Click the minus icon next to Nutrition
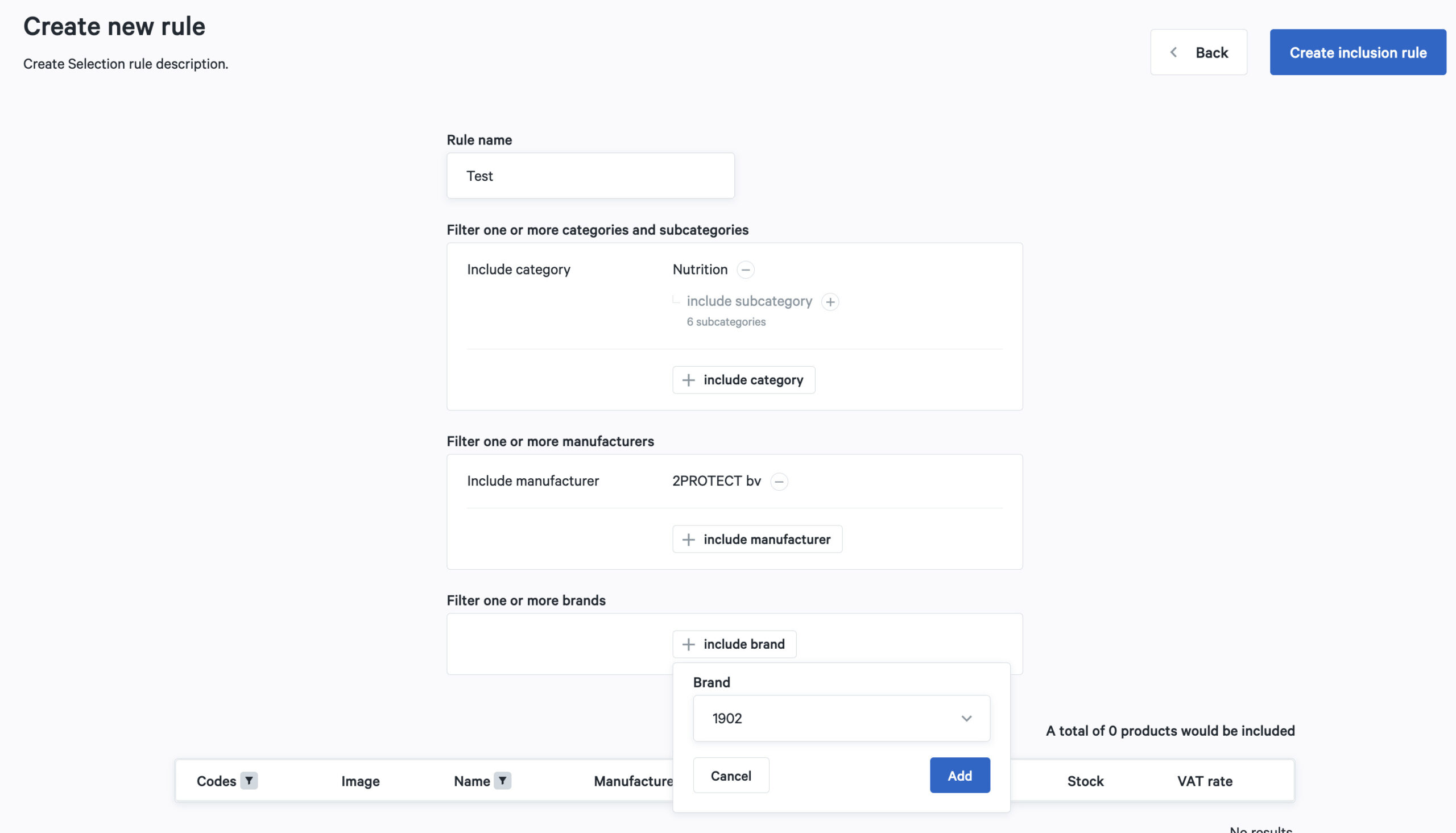The image size is (1456, 833). [x=746, y=269]
